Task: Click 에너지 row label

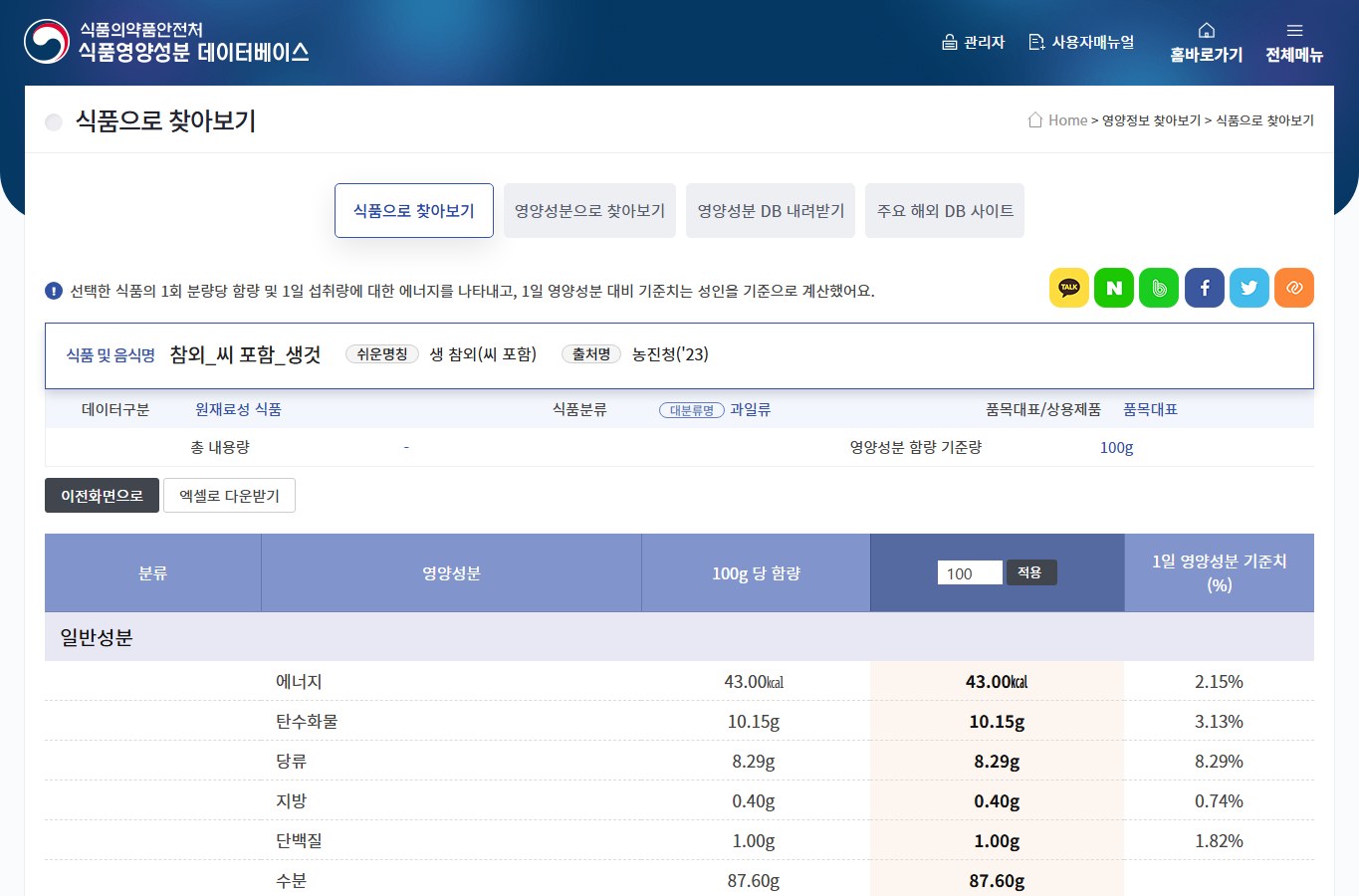Action: 299,682
